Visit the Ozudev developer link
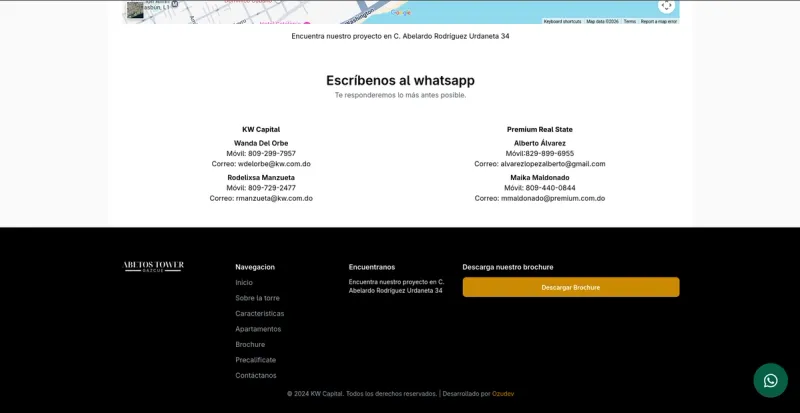Image resolution: width=800 pixels, height=413 pixels. (503, 394)
